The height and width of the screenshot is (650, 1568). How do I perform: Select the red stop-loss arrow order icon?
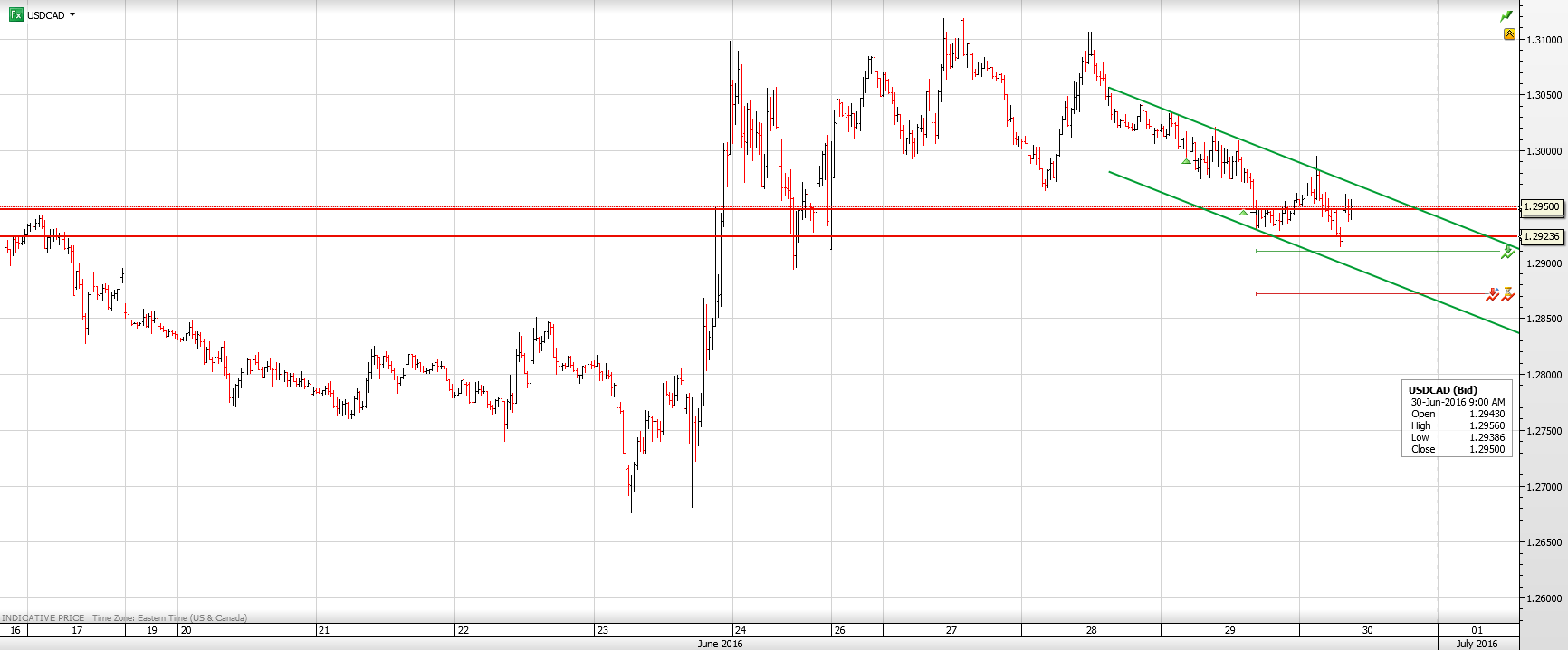coord(1492,294)
